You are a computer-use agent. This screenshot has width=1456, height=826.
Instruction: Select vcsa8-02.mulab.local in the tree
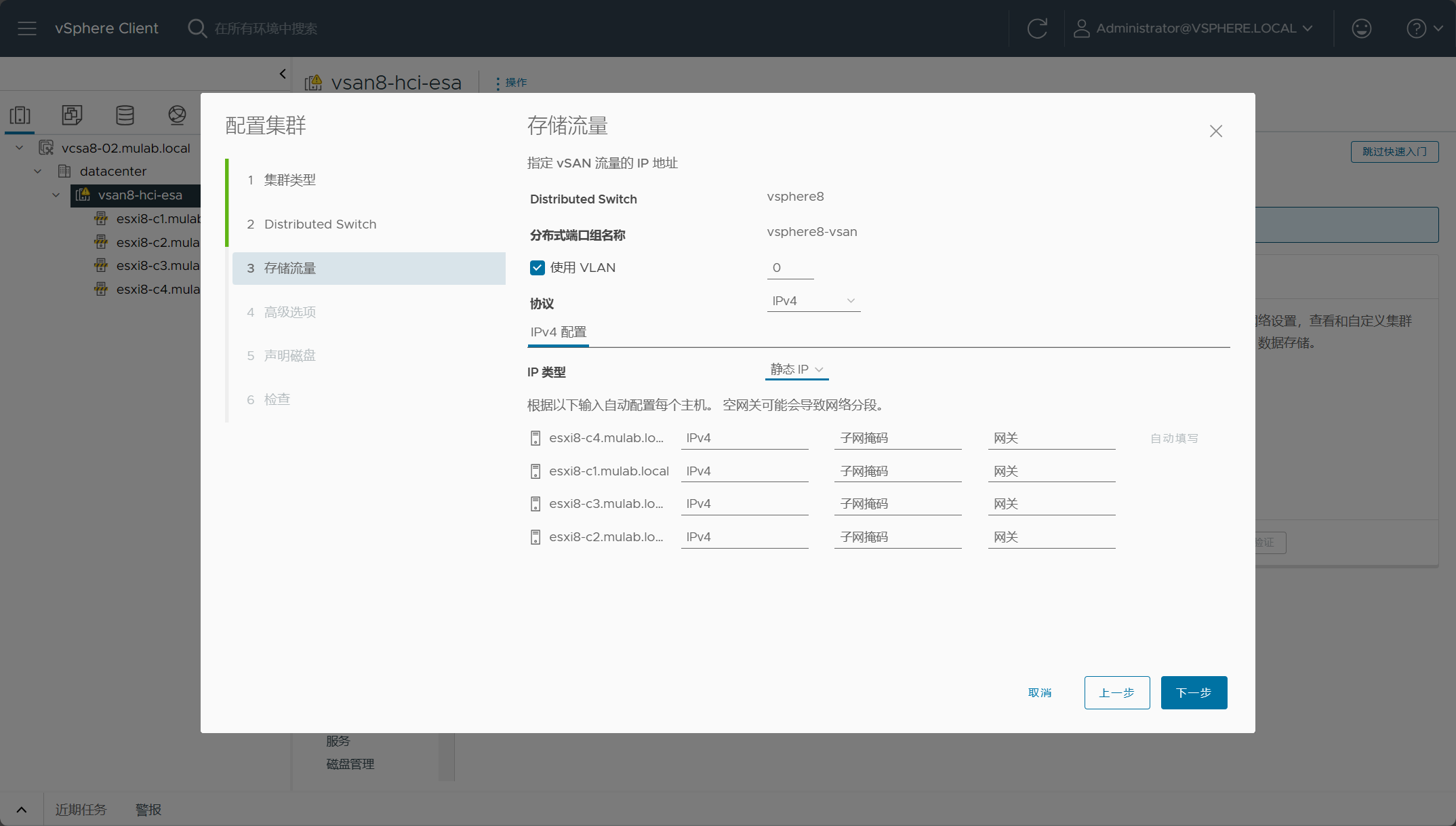click(x=126, y=148)
